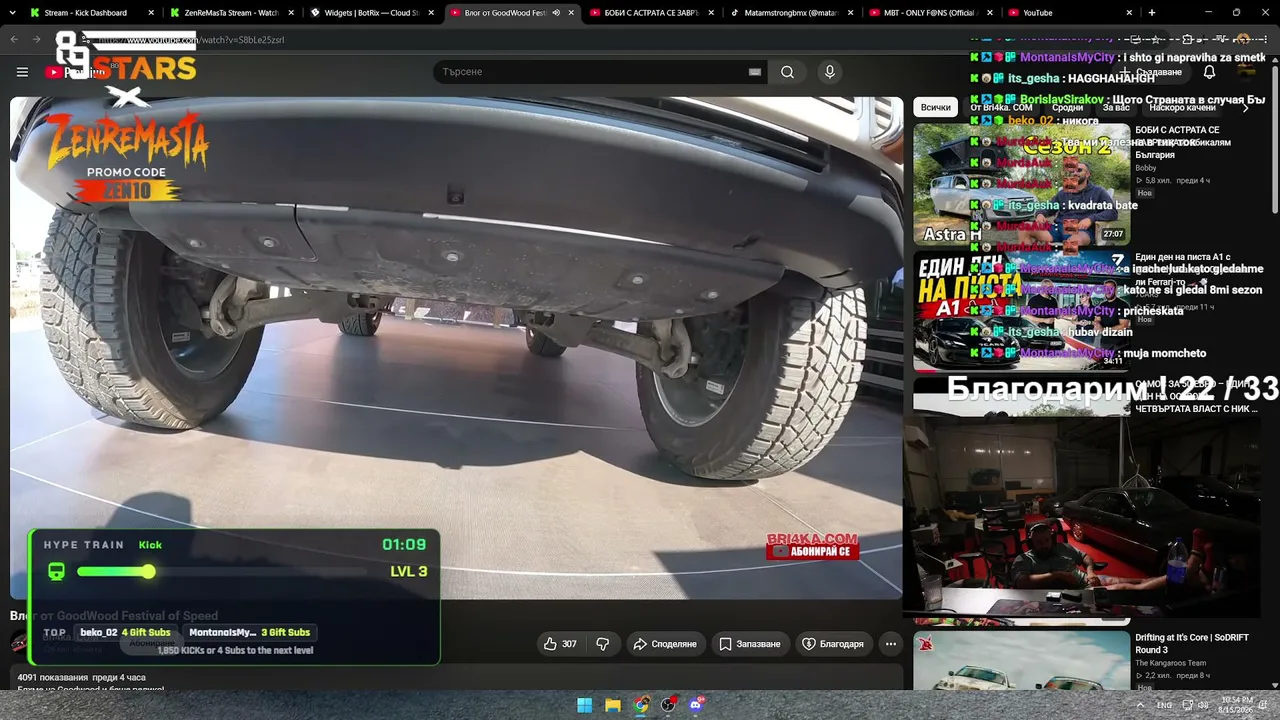
Task: Select the Сродни filter chip
Action: point(1067,107)
